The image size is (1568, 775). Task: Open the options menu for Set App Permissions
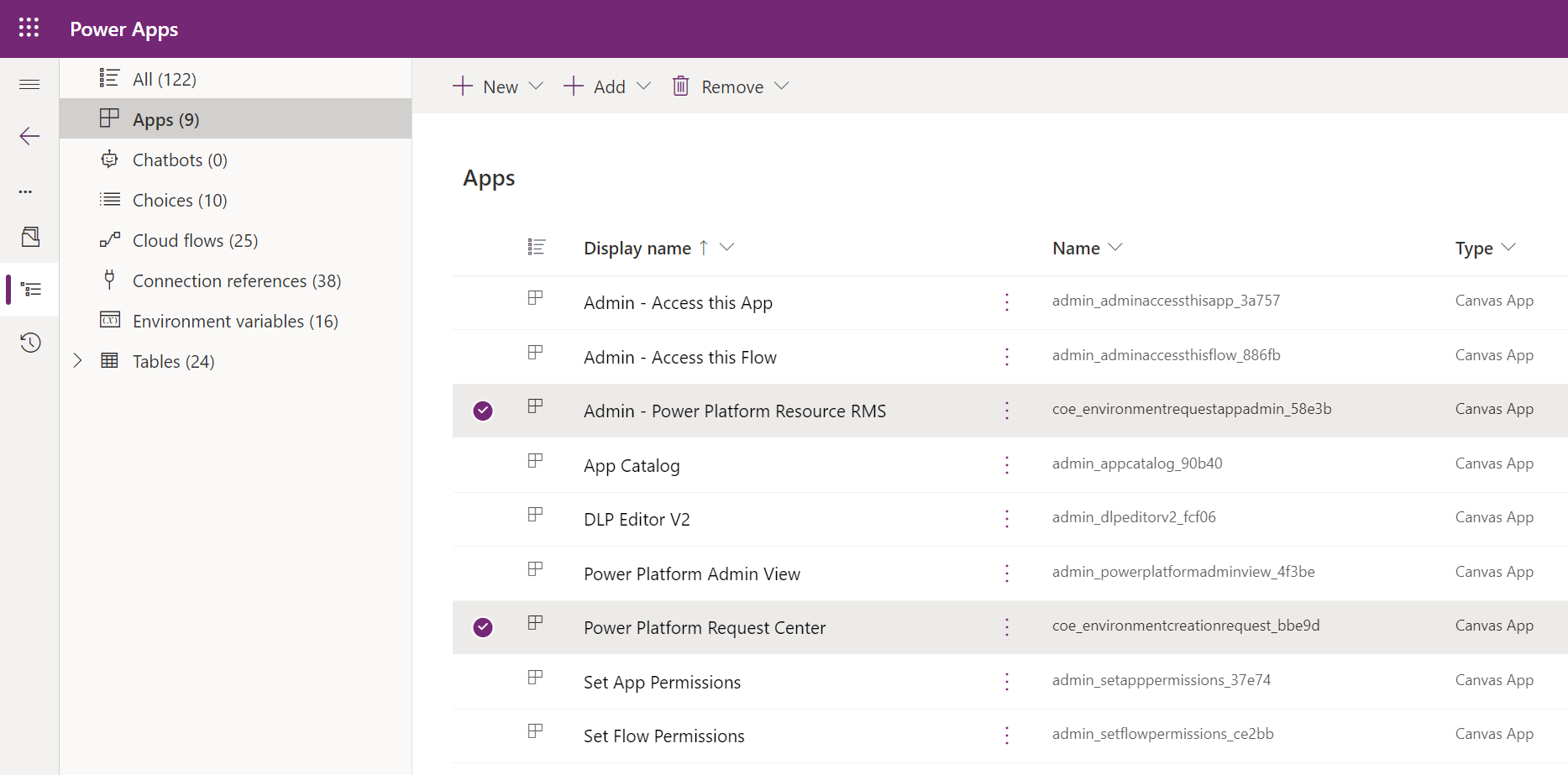click(1006, 682)
